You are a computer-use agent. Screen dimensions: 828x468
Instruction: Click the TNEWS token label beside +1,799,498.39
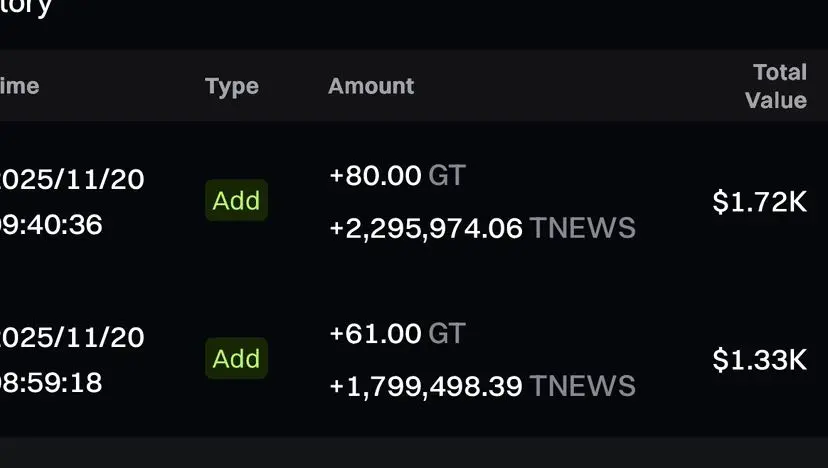(582, 386)
